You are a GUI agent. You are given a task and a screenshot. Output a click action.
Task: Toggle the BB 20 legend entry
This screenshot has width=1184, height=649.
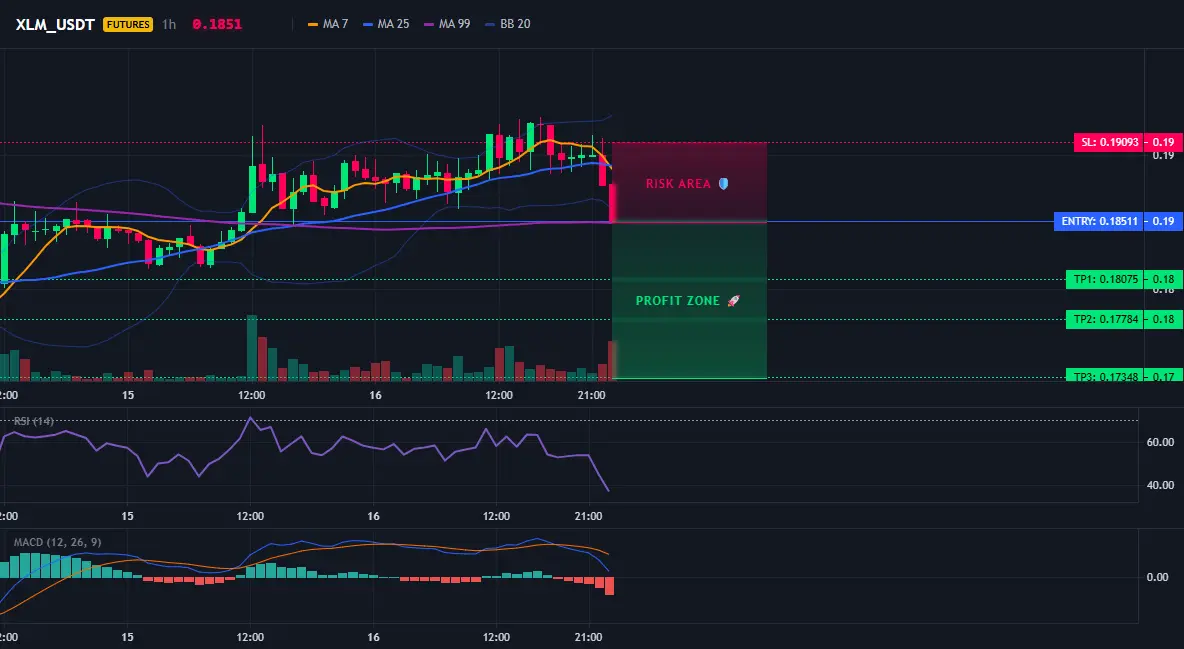click(x=507, y=24)
